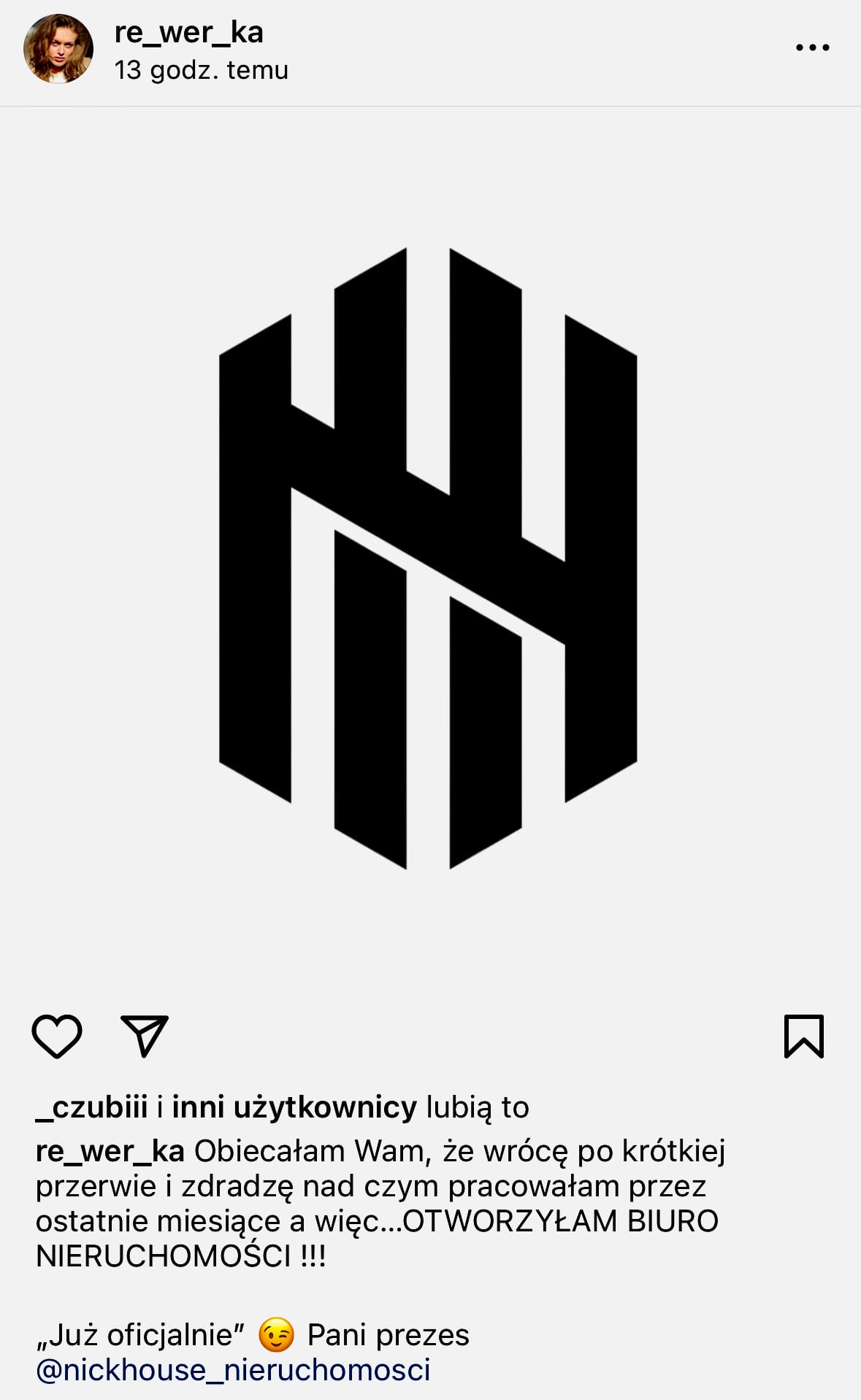
Task: Open the three-dots more options menu
Action: [x=812, y=47]
